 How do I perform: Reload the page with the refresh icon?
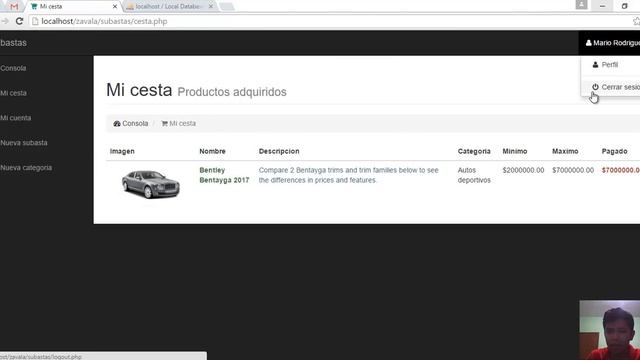[19, 21]
